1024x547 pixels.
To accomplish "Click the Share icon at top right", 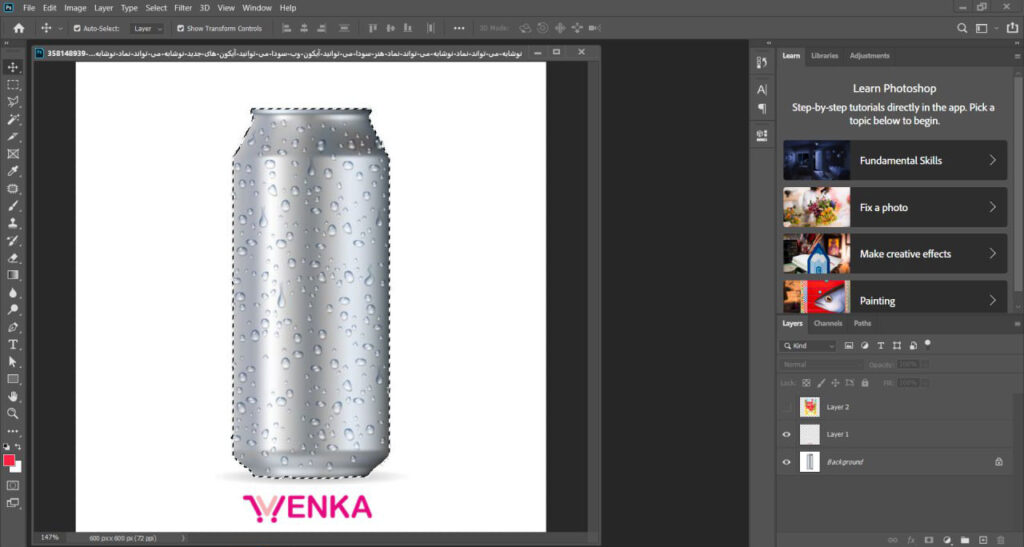I will [1012, 28].
